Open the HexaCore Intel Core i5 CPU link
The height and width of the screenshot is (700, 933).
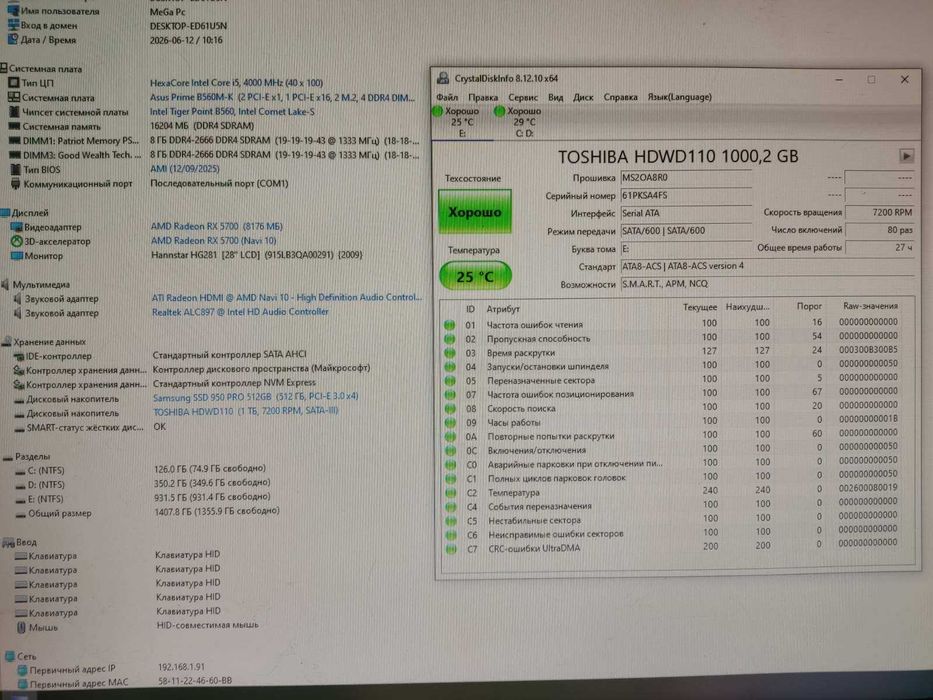click(x=236, y=83)
